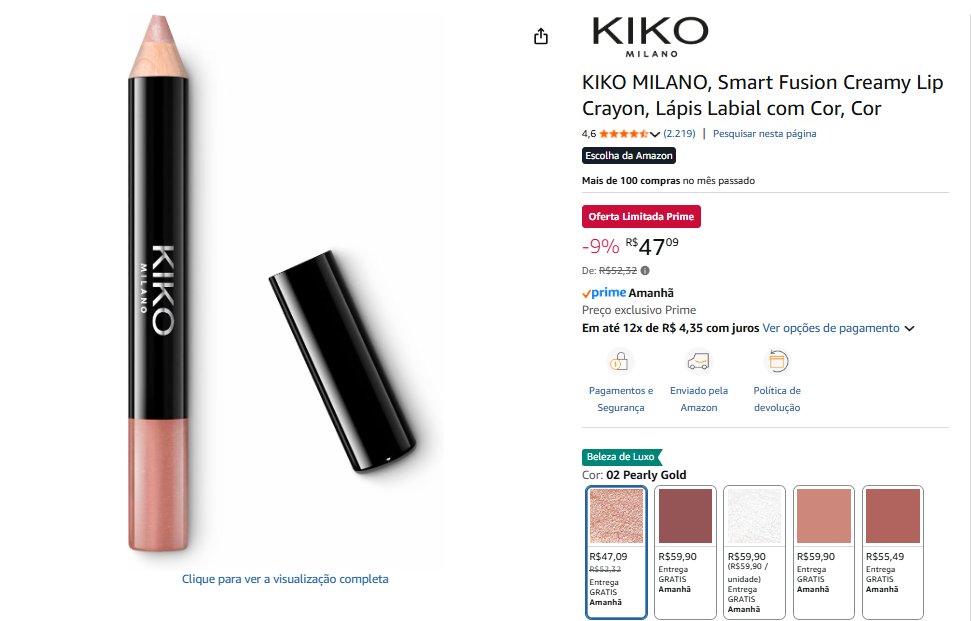Image resolution: width=971 pixels, height=621 pixels.
Task: Open the 2.219 customer reviews link
Action: (x=680, y=133)
